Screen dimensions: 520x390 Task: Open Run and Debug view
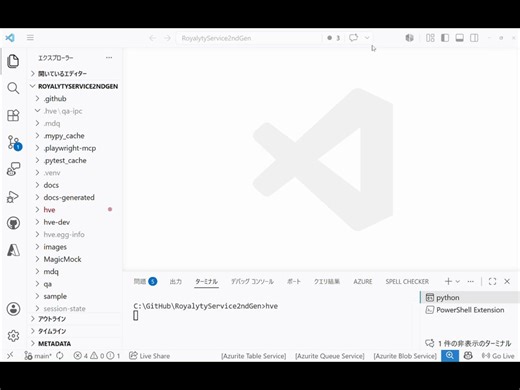tap(13, 196)
